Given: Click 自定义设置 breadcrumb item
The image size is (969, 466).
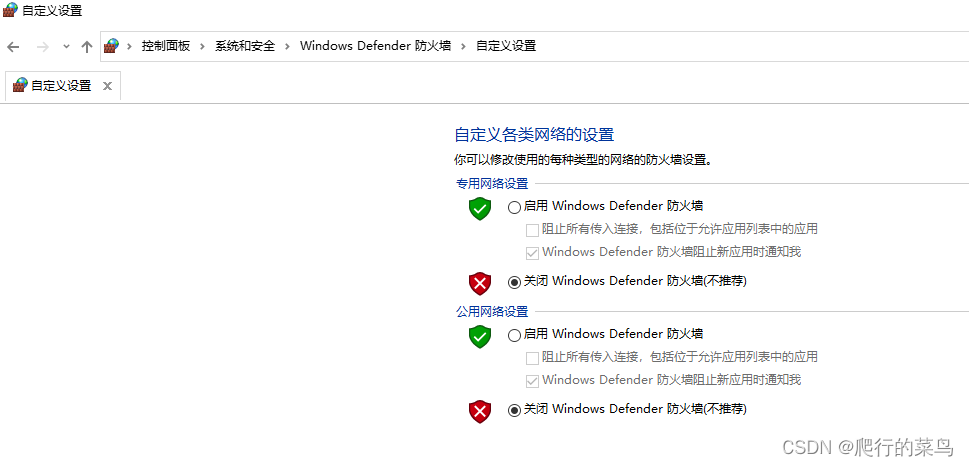Looking at the screenshot, I should pyautogui.click(x=506, y=46).
